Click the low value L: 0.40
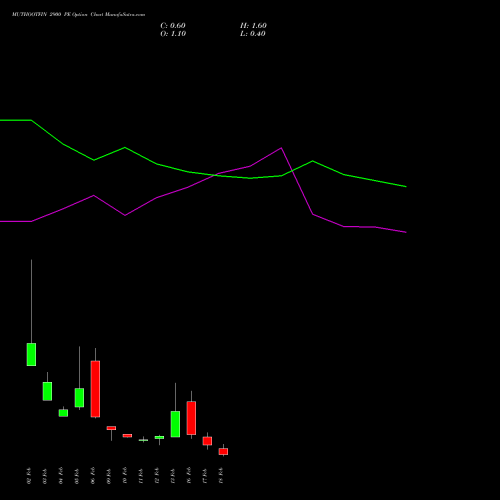 (x=253, y=34)
